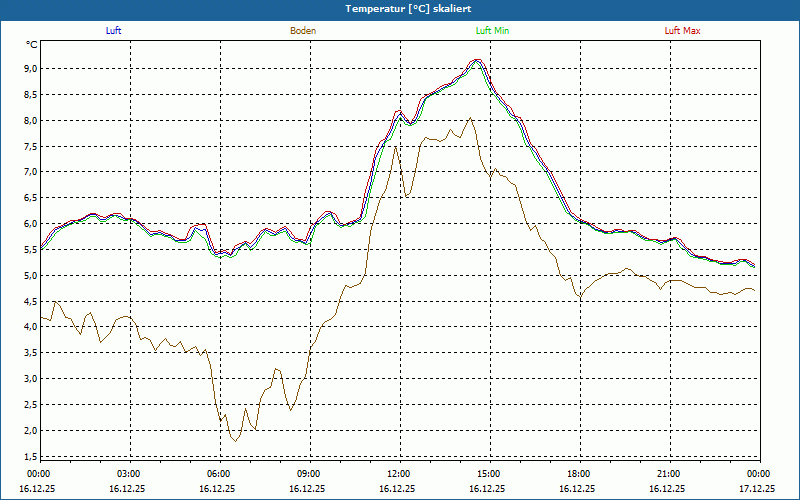
Task: Click the "Temperatur [°C] skaliert" chart title
Action: pyautogui.click(x=400, y=8)
